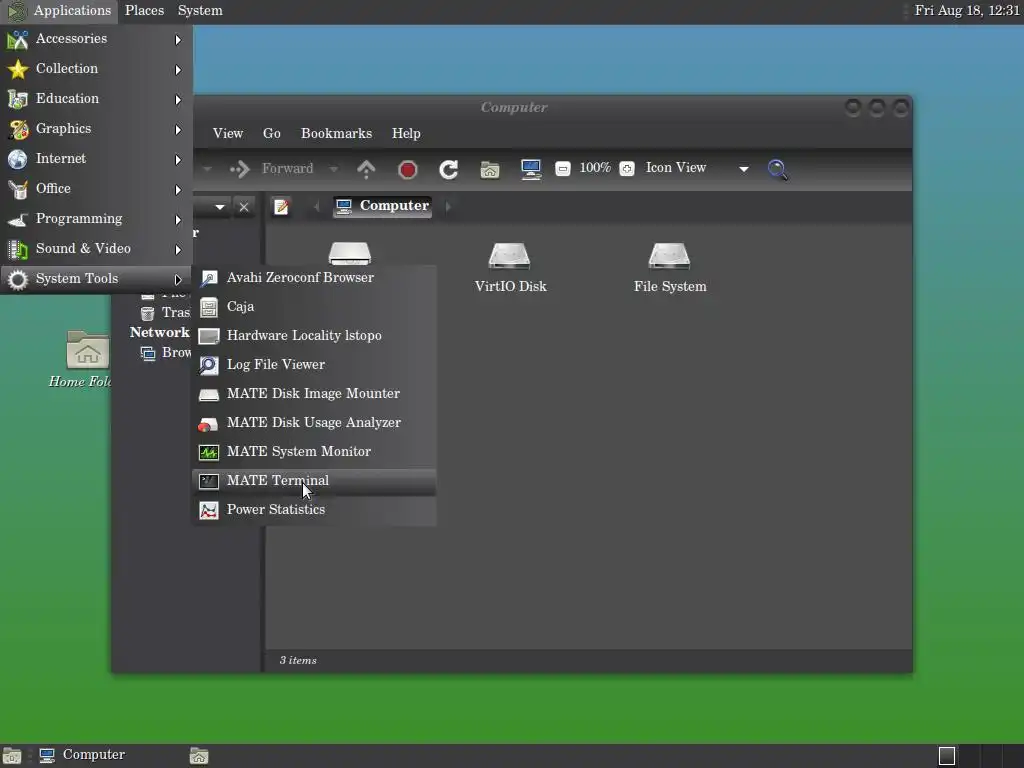
Task: Expand the Sound & Video submenu
Action: pyautogui.click(x=96, y=249)
